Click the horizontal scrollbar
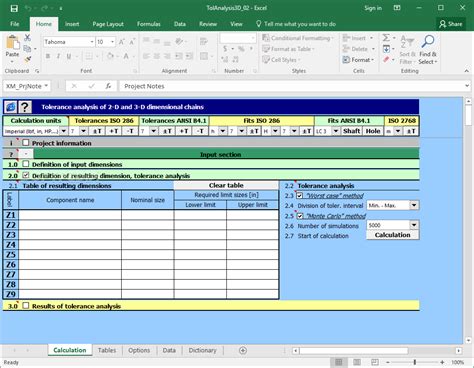This screenshot has height=368, width=474. tap(353, 351)
